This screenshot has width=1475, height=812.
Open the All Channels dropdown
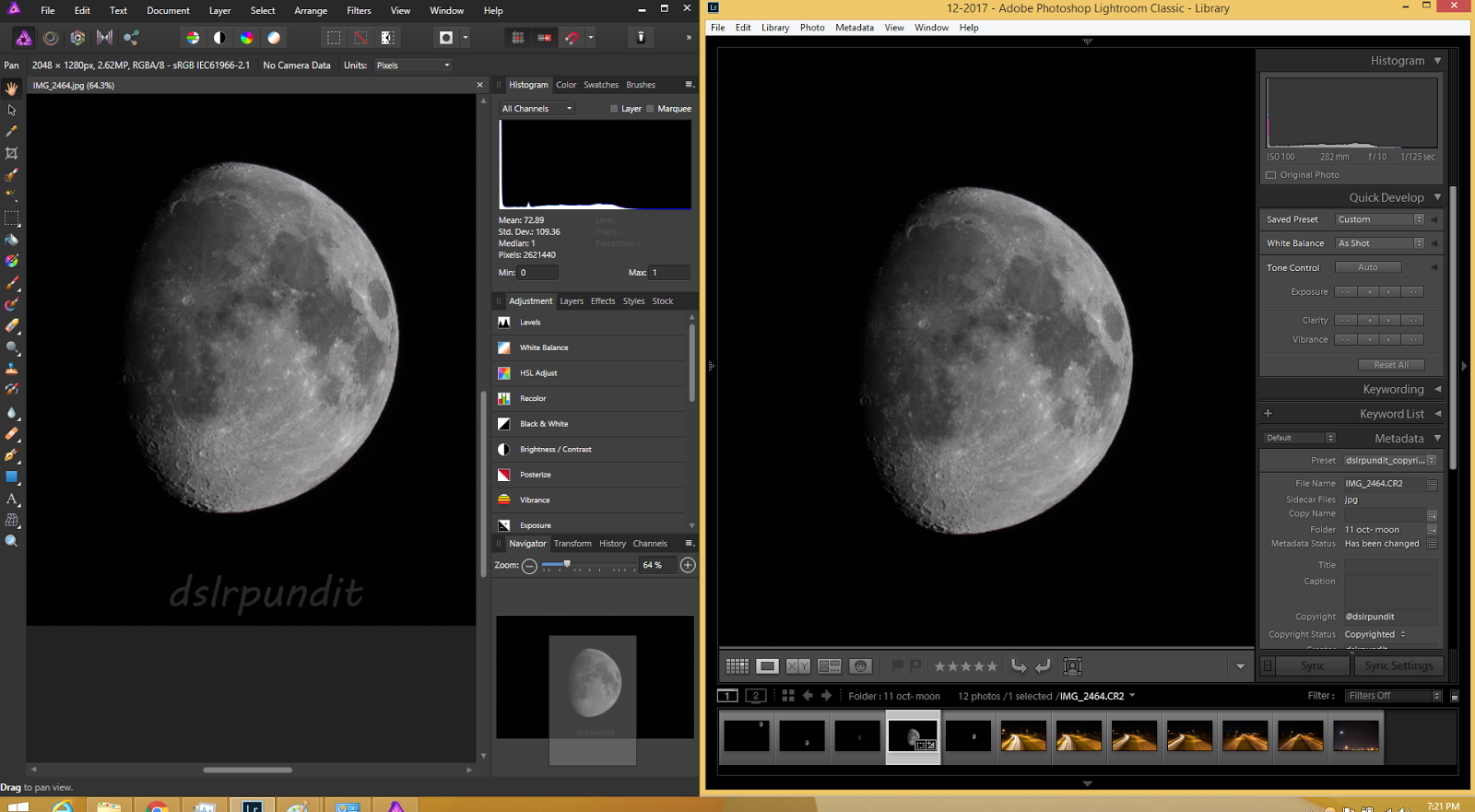(x=537, y=109)
